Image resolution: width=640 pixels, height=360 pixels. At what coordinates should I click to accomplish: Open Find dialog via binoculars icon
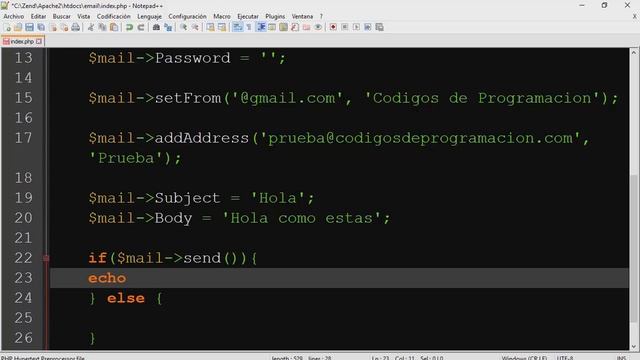[x=156, y=27]
